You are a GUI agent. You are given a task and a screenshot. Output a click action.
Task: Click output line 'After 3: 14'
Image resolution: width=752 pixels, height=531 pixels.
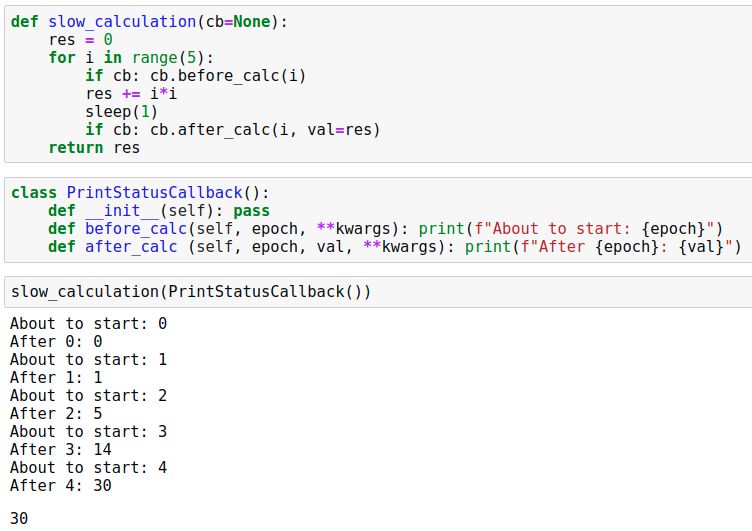coord(60,449)
